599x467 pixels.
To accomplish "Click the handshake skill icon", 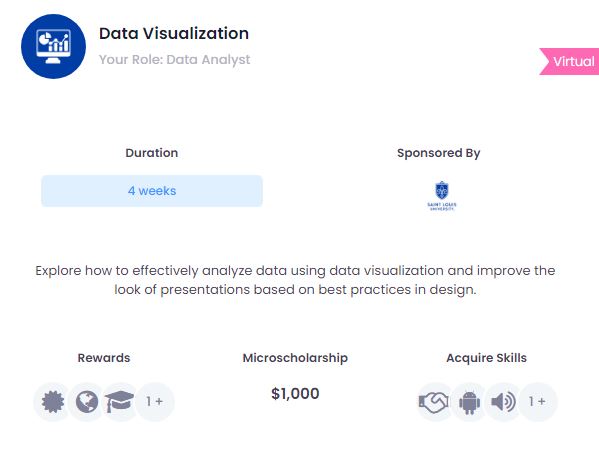I will tap(434, 402).
